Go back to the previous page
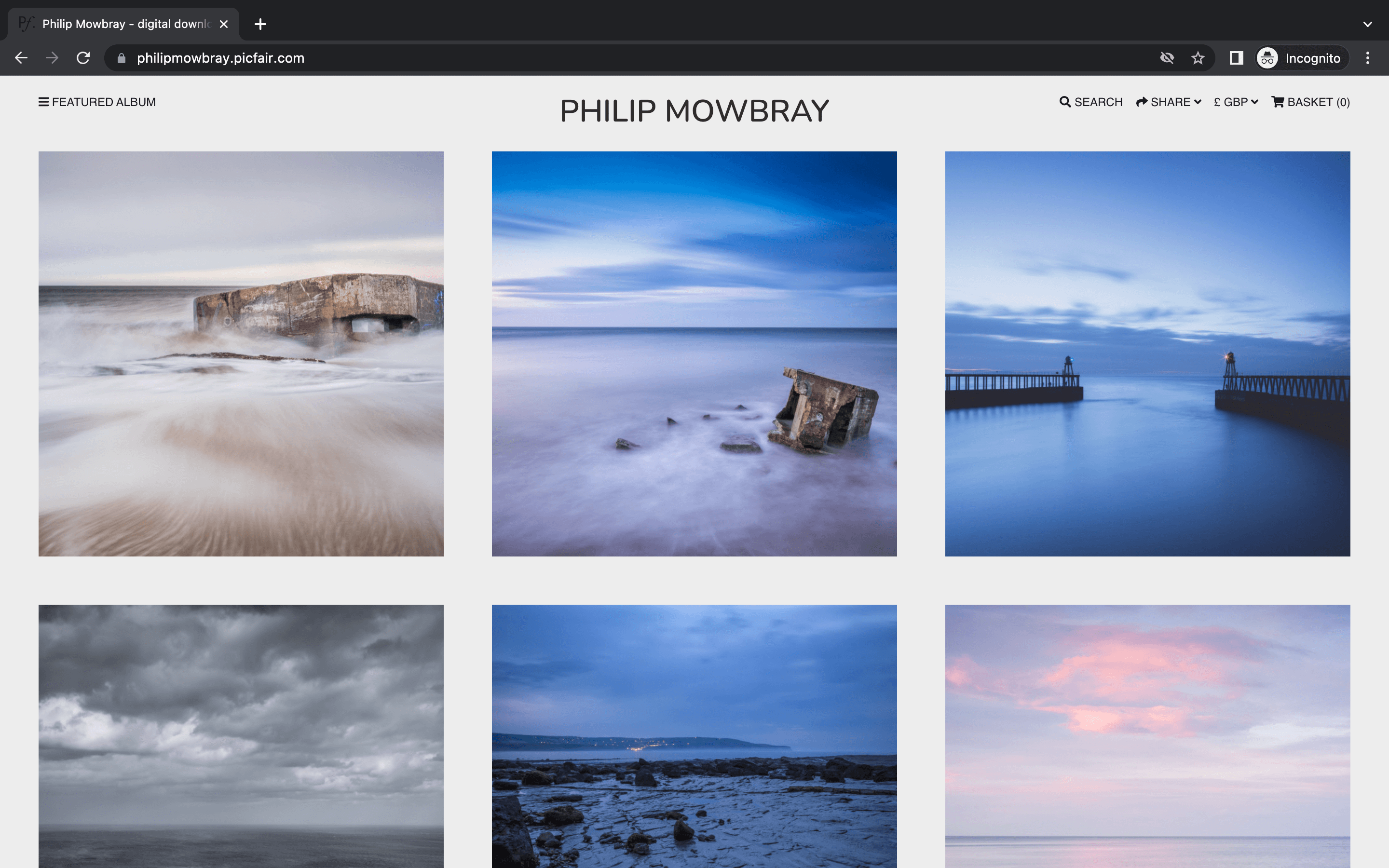The height and width of the screenshot is (868, 1389). click(x=21, y=58)
